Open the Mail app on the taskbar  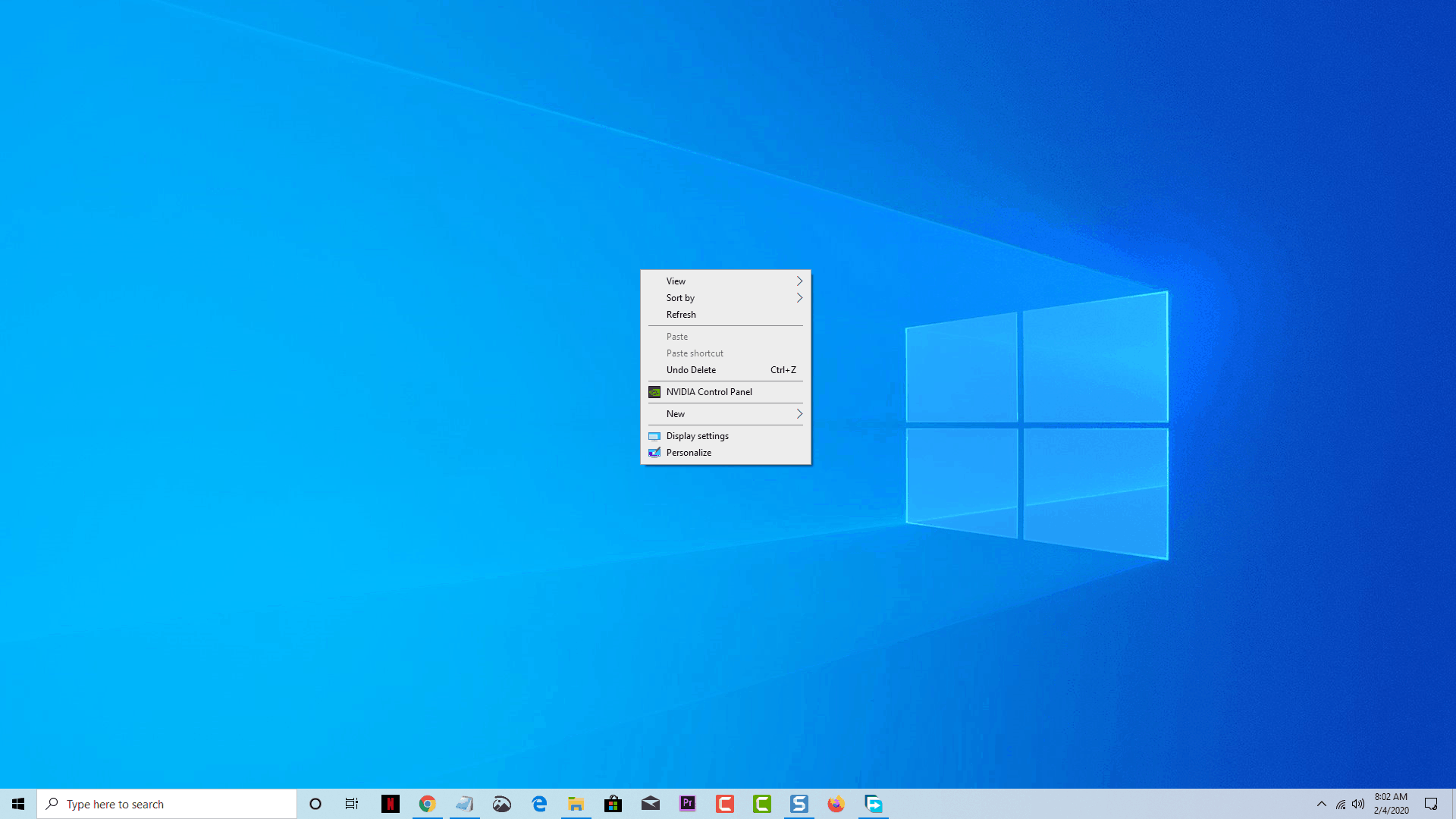[x=651, y=804]
